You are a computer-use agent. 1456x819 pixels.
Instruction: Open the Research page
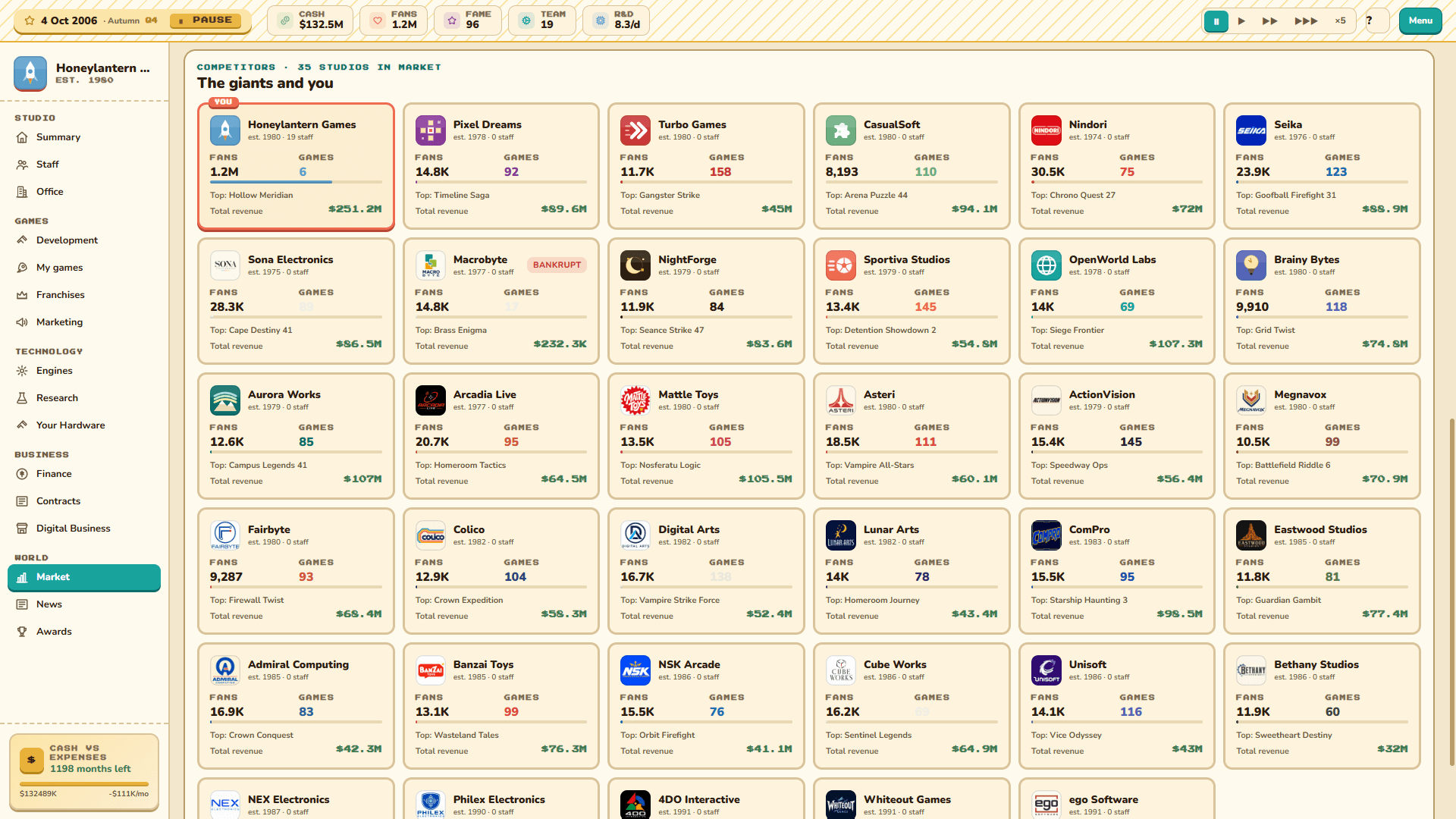tap(84, 398)
